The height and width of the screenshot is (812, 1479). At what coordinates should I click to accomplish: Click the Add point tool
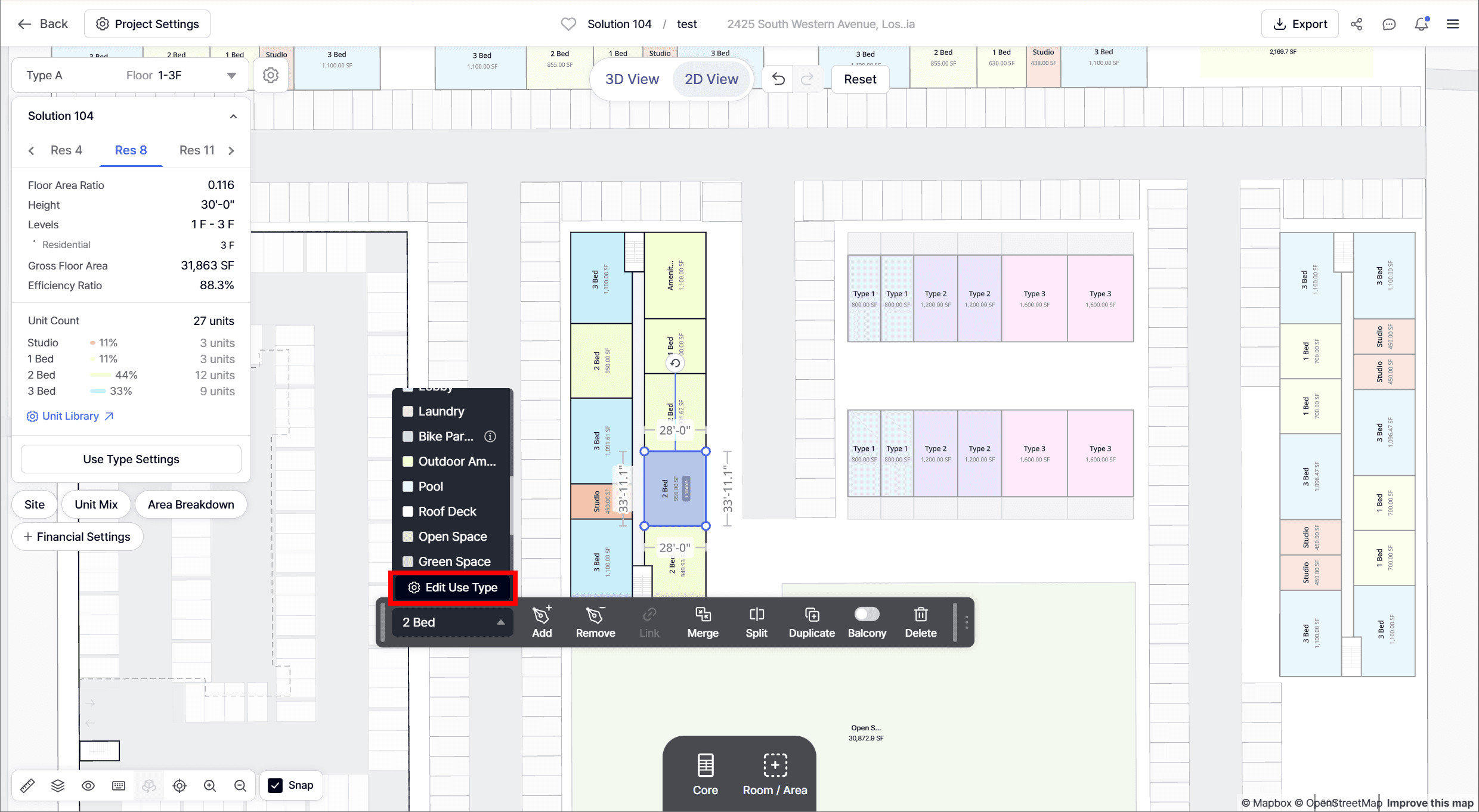[x=542, y=615]
